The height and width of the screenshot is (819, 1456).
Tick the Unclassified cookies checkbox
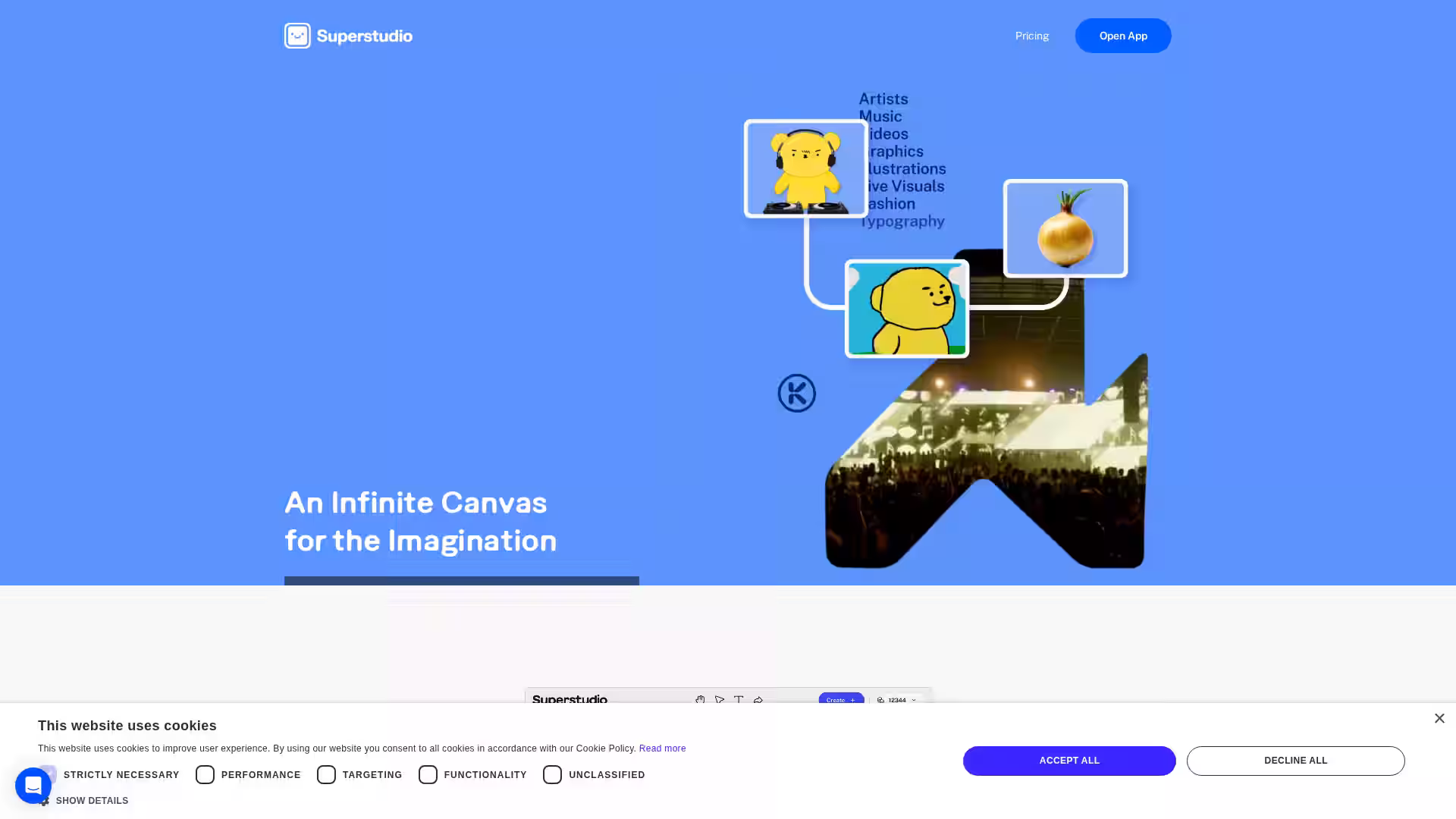[x=552, y=774]
